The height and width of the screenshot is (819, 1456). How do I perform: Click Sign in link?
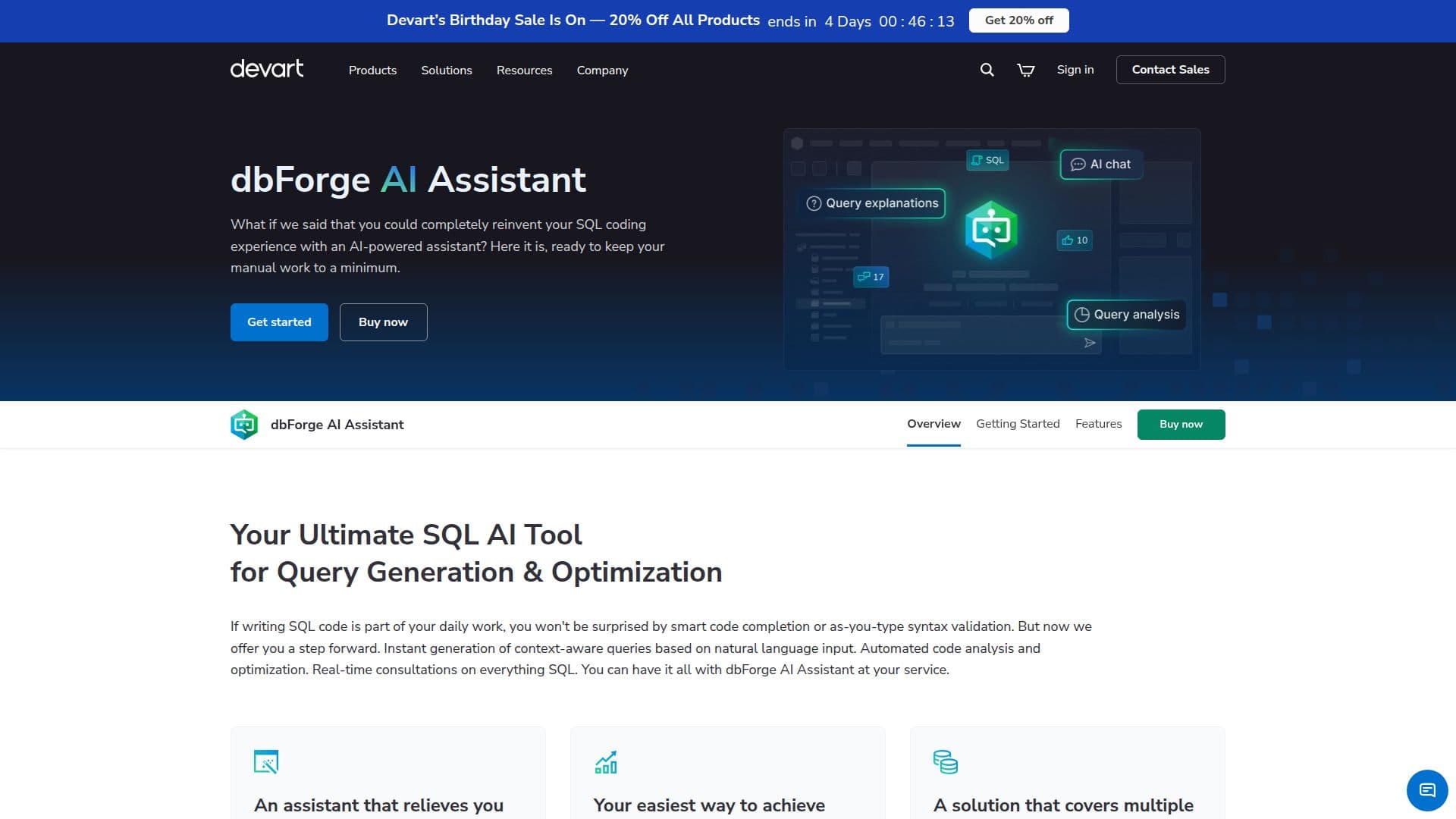click(1075, 70)
